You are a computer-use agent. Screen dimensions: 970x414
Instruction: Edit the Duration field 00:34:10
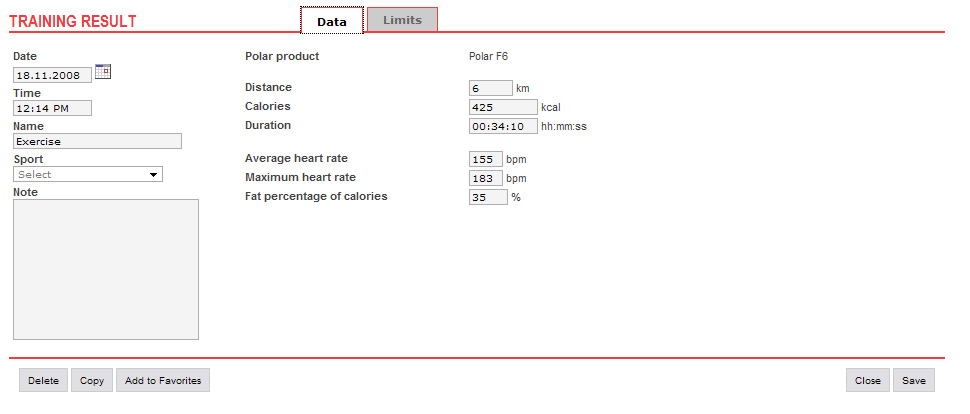(x=504, y=126)
